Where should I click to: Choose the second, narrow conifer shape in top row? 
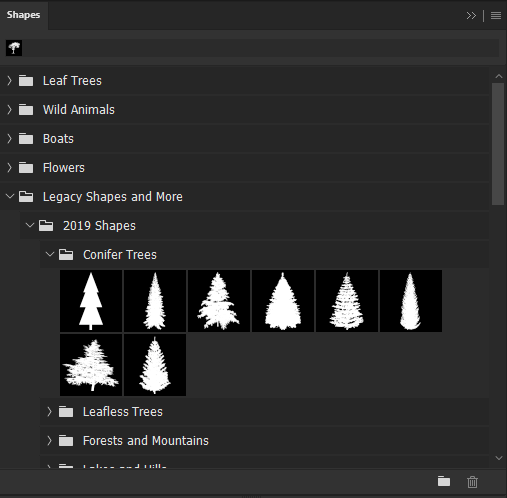pyautogui.click(x=155, y=301)
